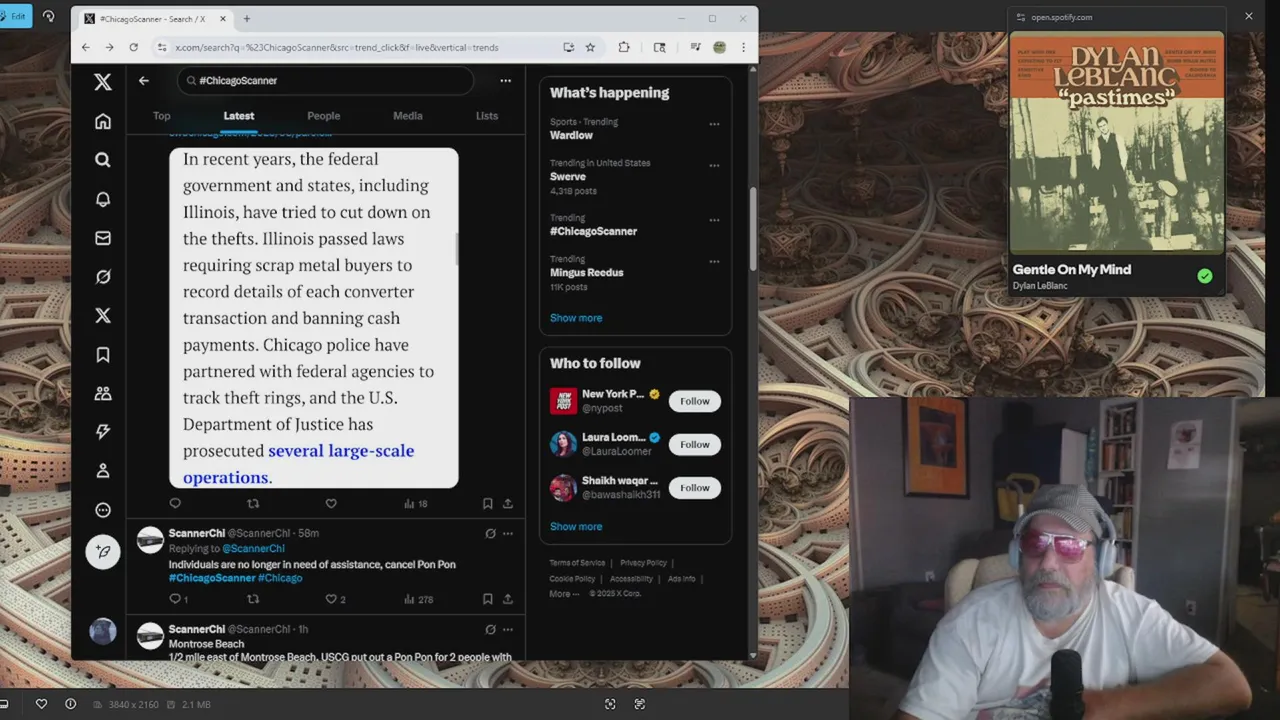
Task: Open Grok icon in X sidebar
Action: click(103, 277)
